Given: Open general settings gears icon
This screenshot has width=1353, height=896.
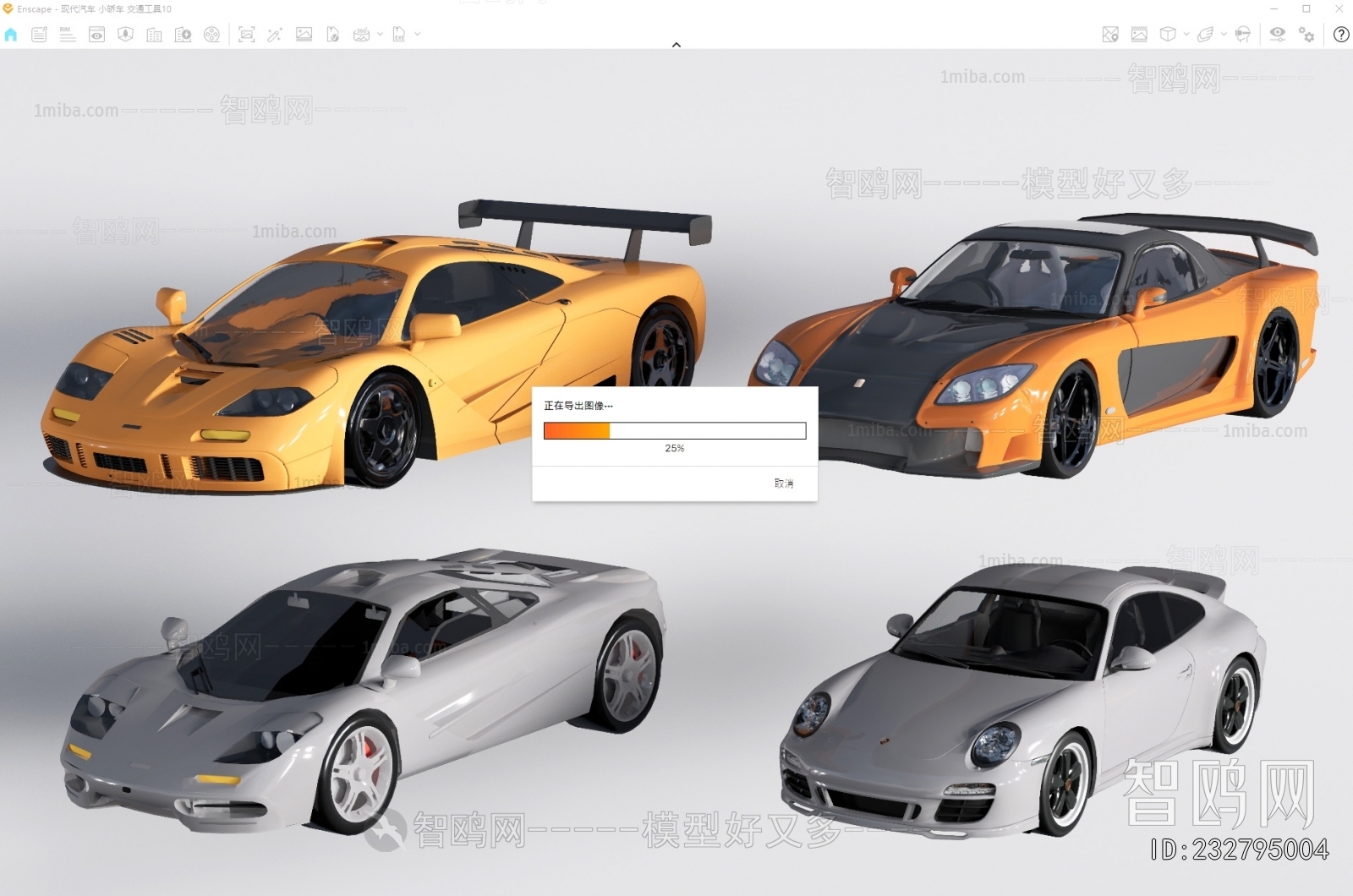Looking at the screenshot, I should 1306,35.
